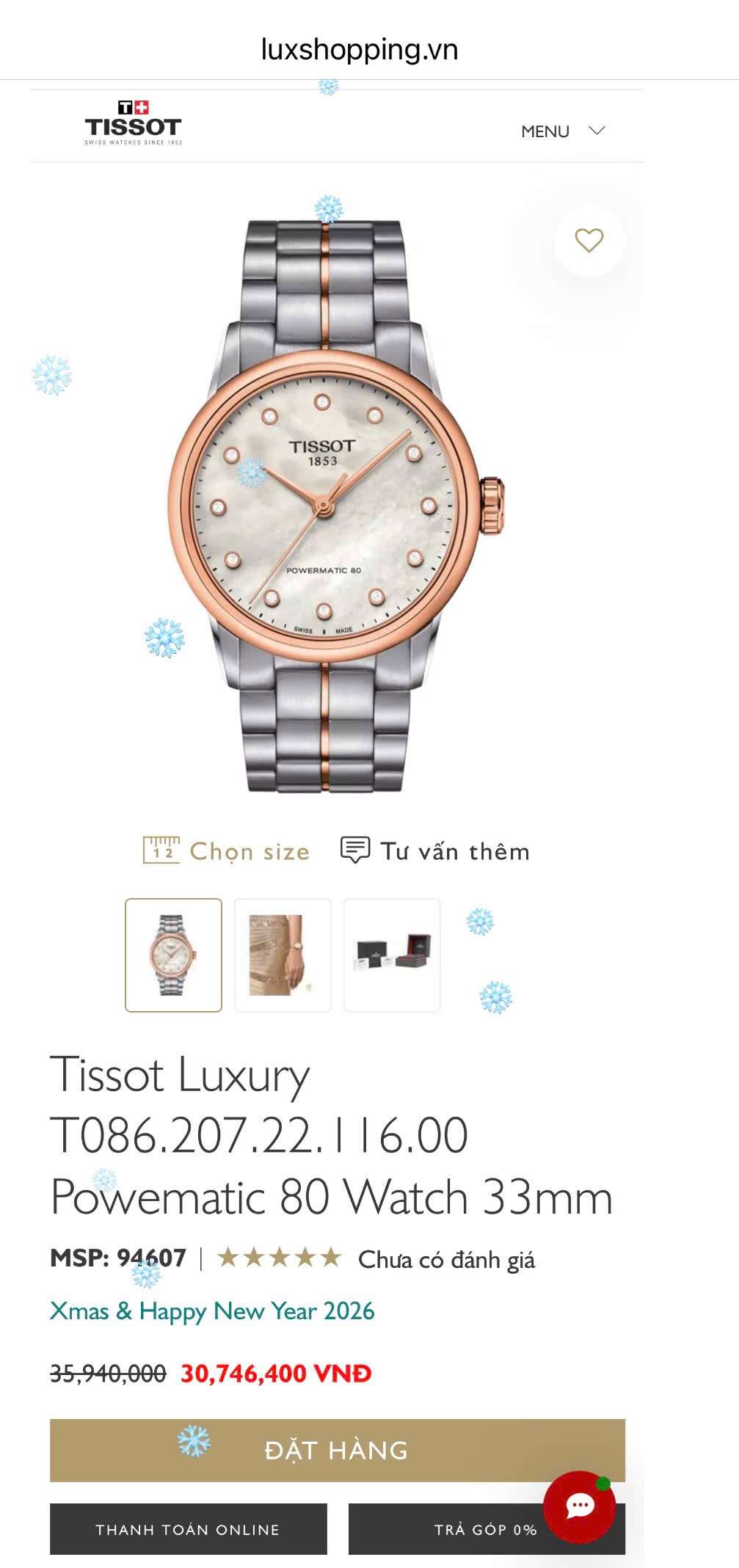Click the ruler icon beside Chọn size
The height and width of the screenshot is (1568, 739).
(x=161, y=850)
